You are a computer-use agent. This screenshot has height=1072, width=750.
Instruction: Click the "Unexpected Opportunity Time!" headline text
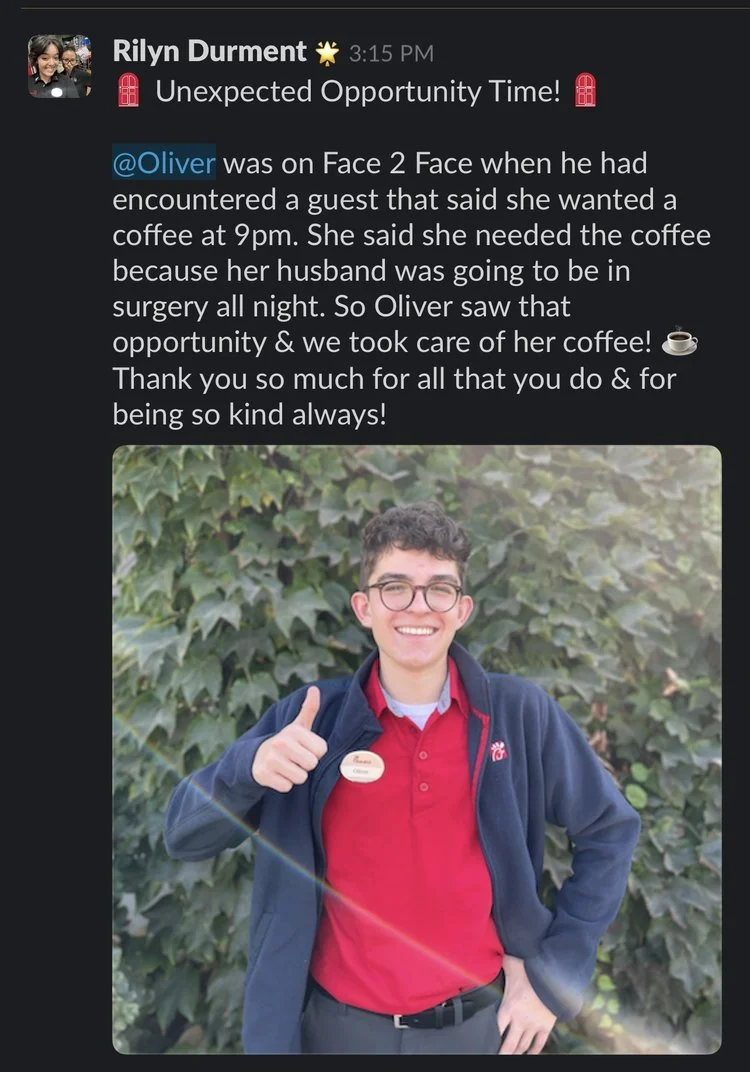pos(358,91)
